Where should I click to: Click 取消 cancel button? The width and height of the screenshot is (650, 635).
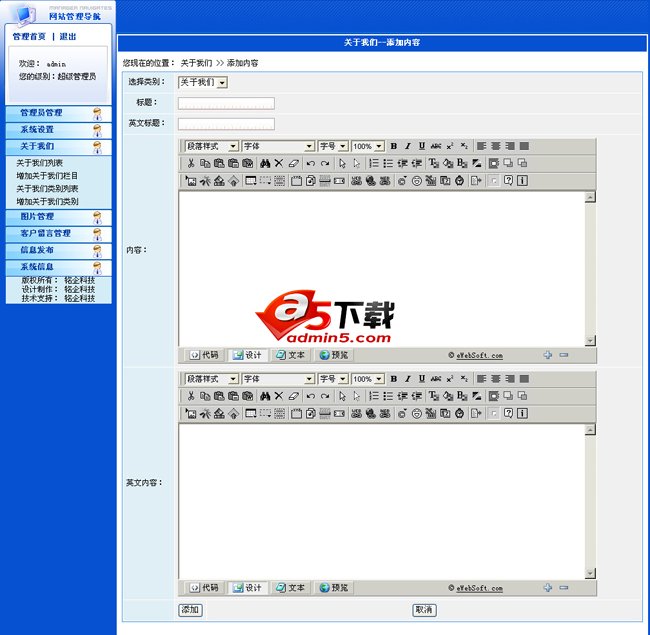pyautogui.click(x=424, y=610)
